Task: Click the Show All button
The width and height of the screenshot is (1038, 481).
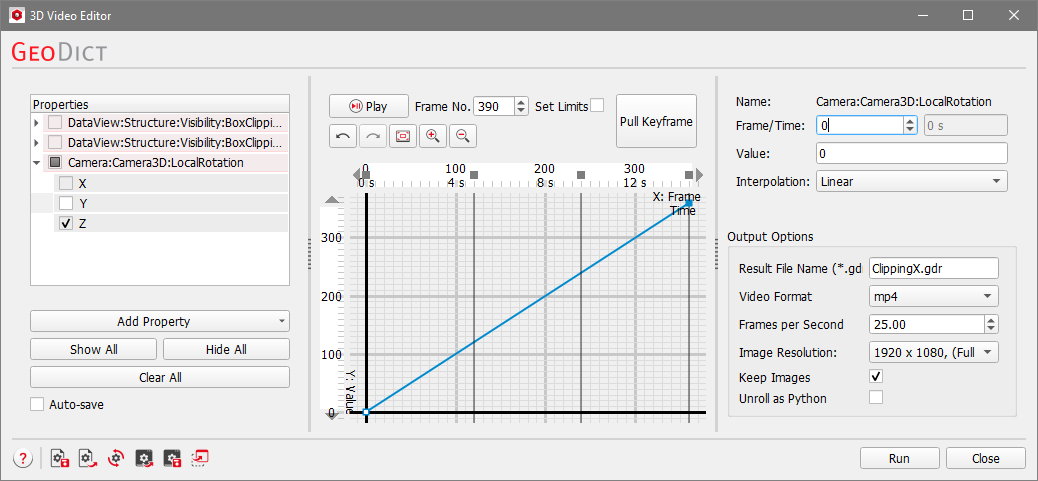Action: 94,349
